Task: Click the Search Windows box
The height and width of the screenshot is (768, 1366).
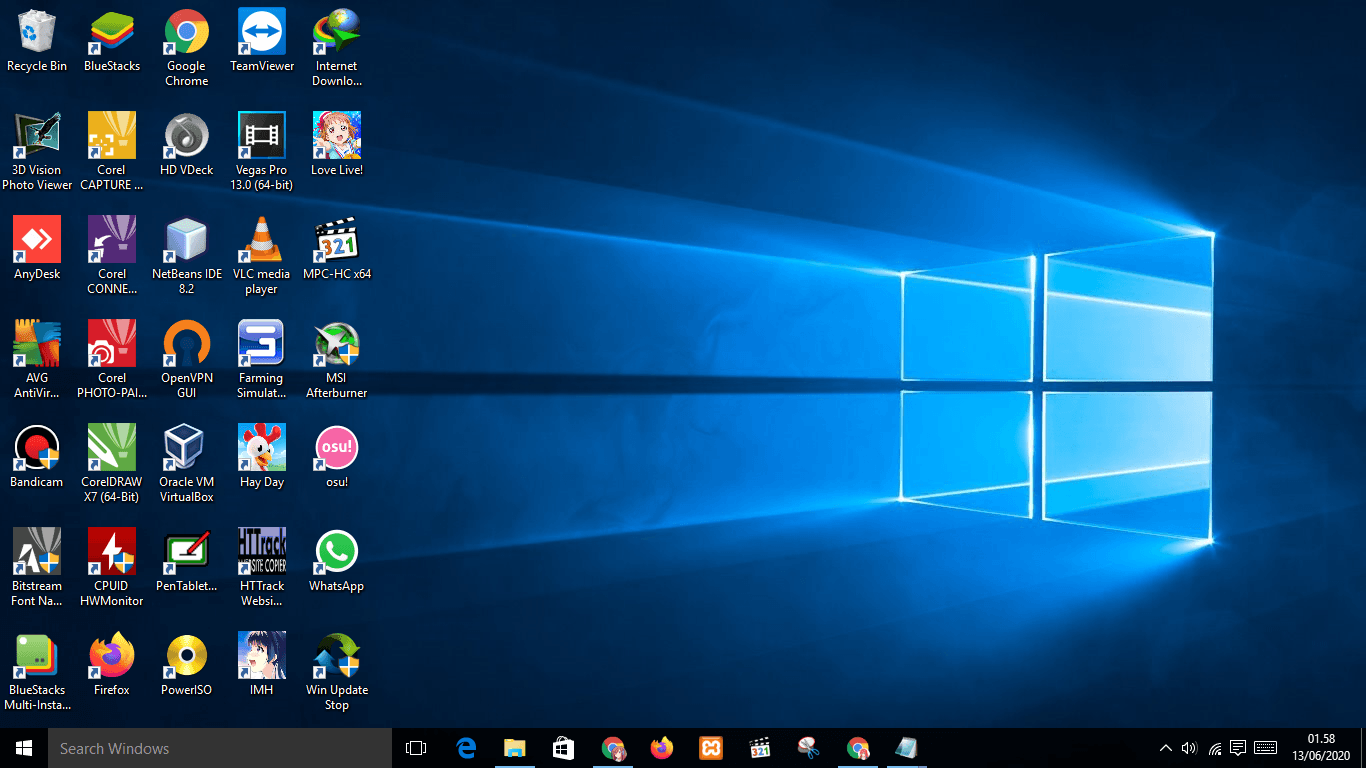Action: pyautogui.click(x=220, y=748)
